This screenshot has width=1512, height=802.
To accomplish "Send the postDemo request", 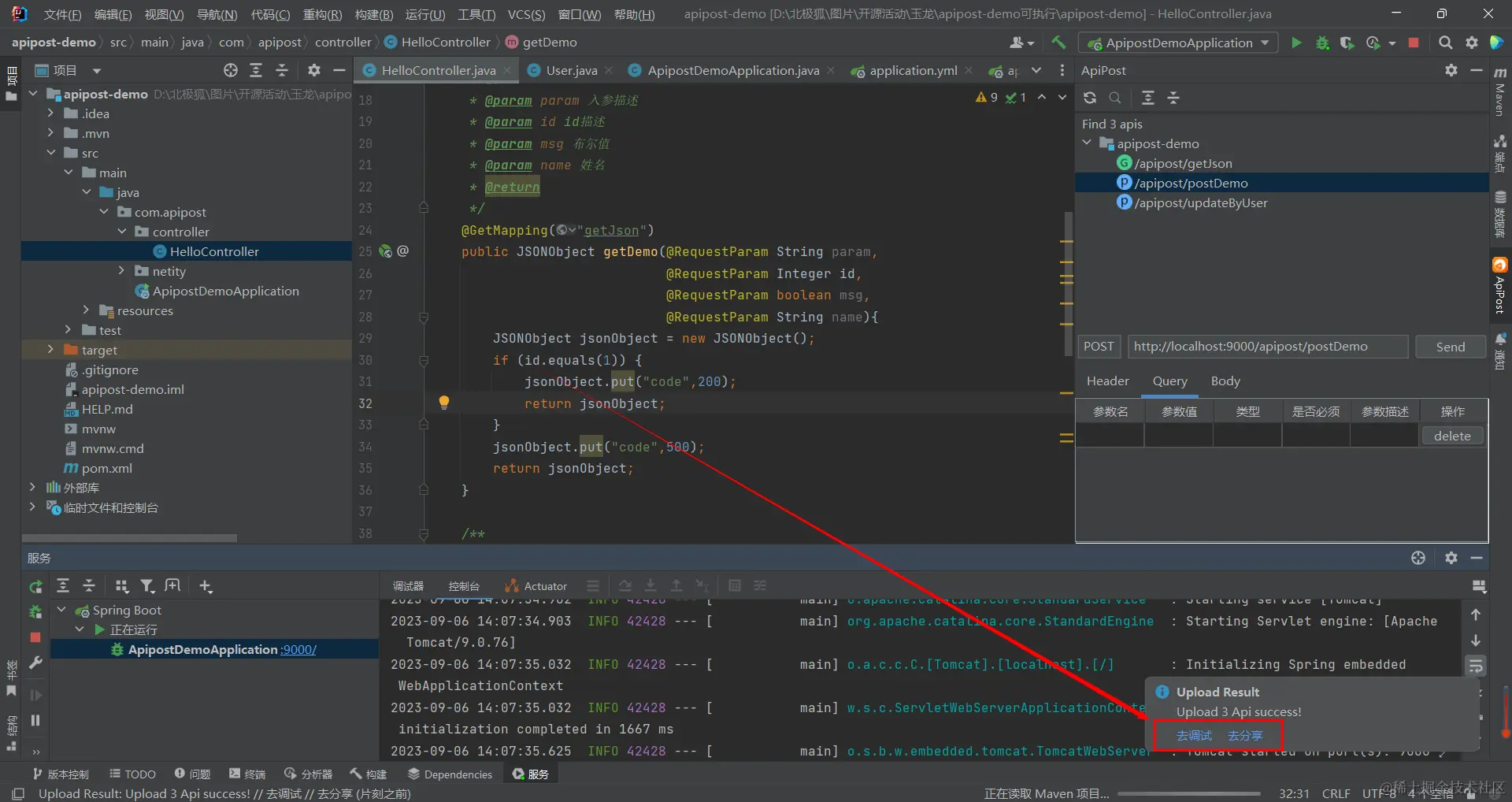I will click(x=1451, y=347).
